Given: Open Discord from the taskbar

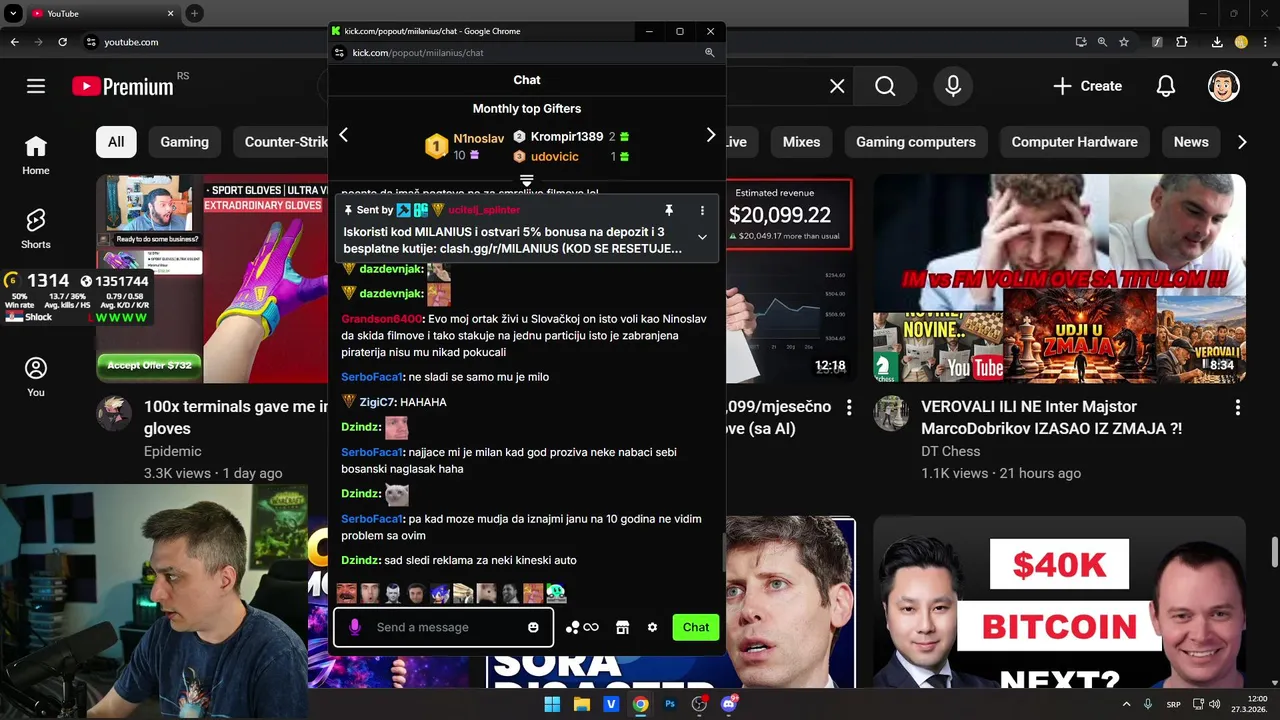Looking at the screenshot, I should click(x=729, y=704).
